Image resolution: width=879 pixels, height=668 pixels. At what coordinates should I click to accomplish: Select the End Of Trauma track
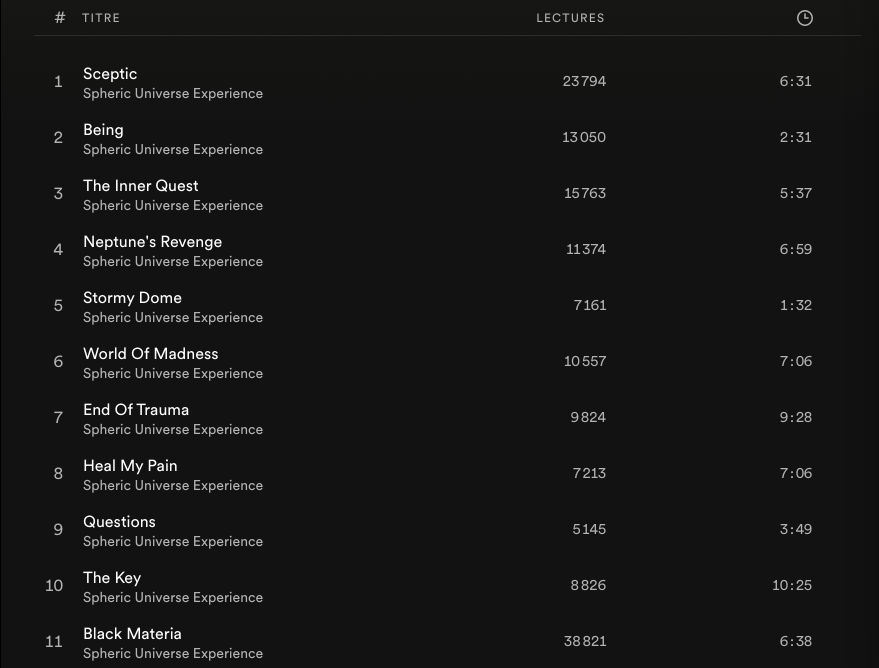[x=136, y=410]
